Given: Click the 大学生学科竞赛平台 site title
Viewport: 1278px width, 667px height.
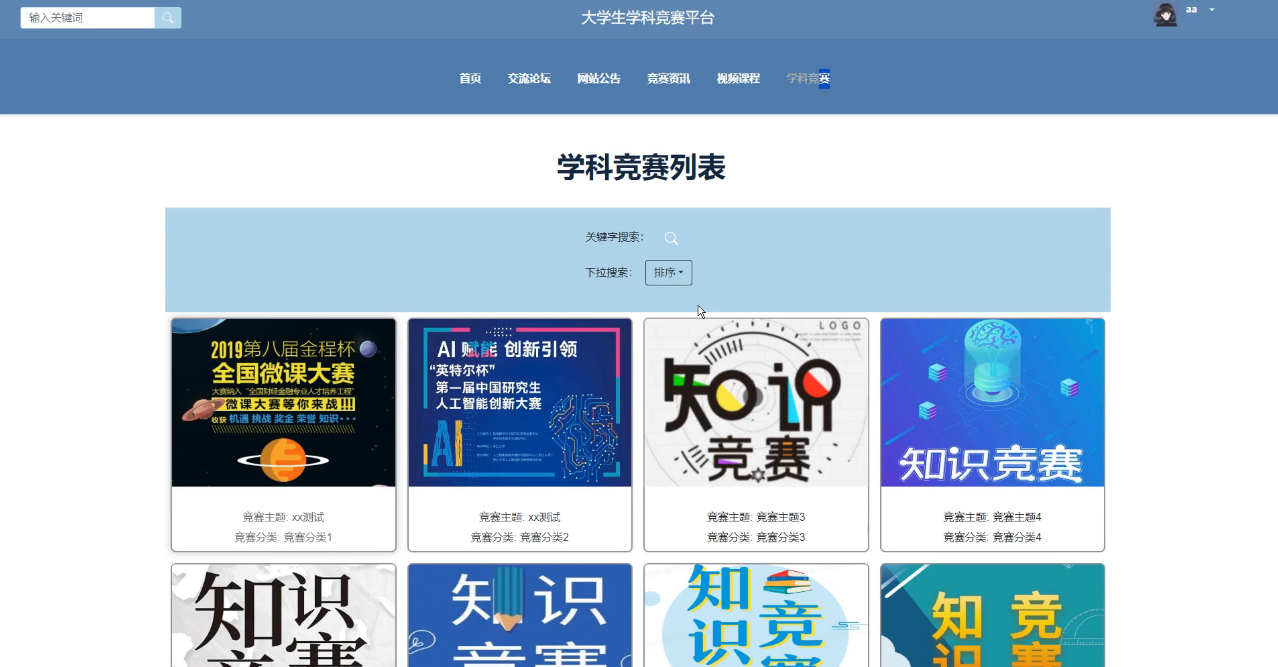Looking at the screenshot, I should pos(648,18).
